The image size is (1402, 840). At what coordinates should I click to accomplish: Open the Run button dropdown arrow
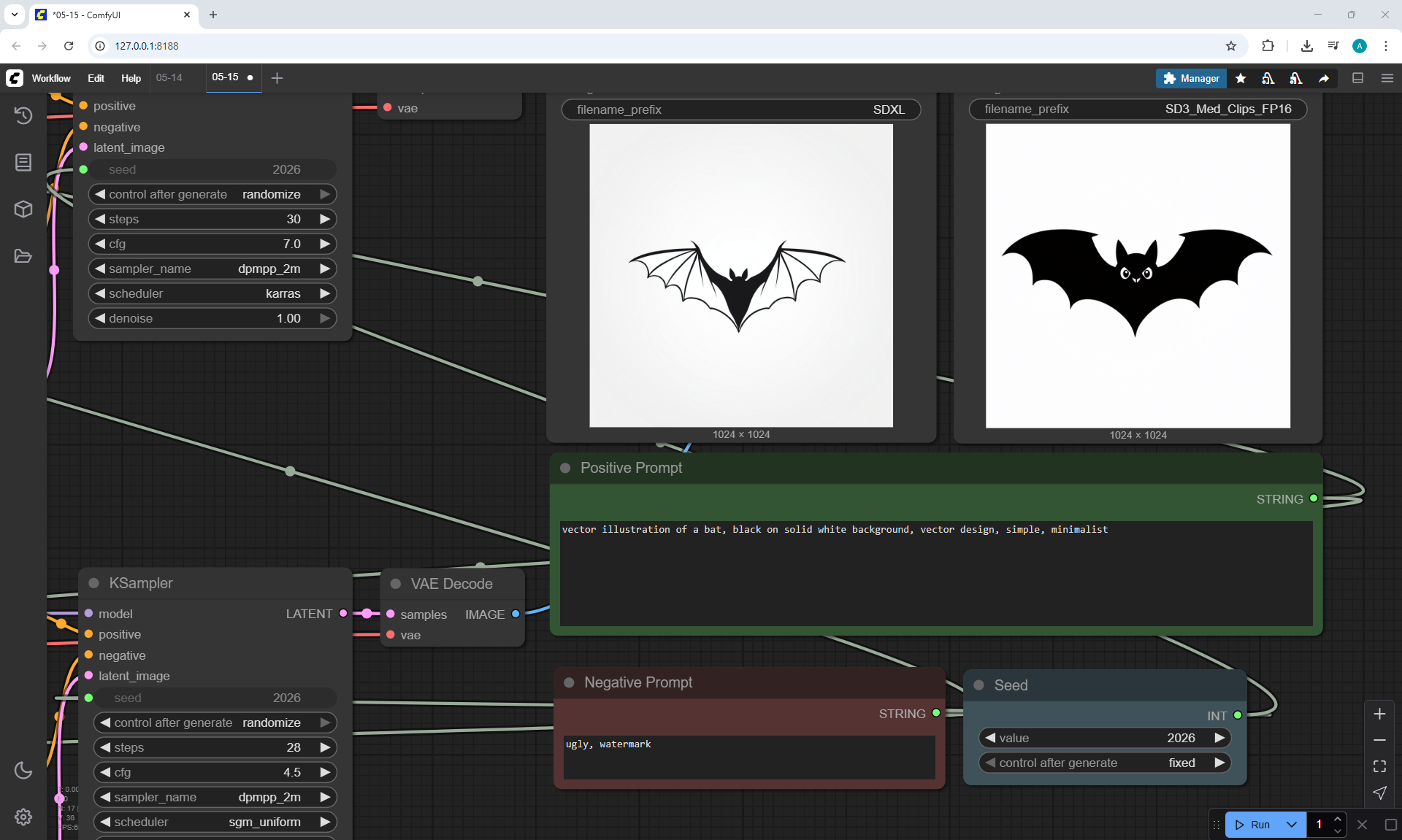(x=1292, y=825)
